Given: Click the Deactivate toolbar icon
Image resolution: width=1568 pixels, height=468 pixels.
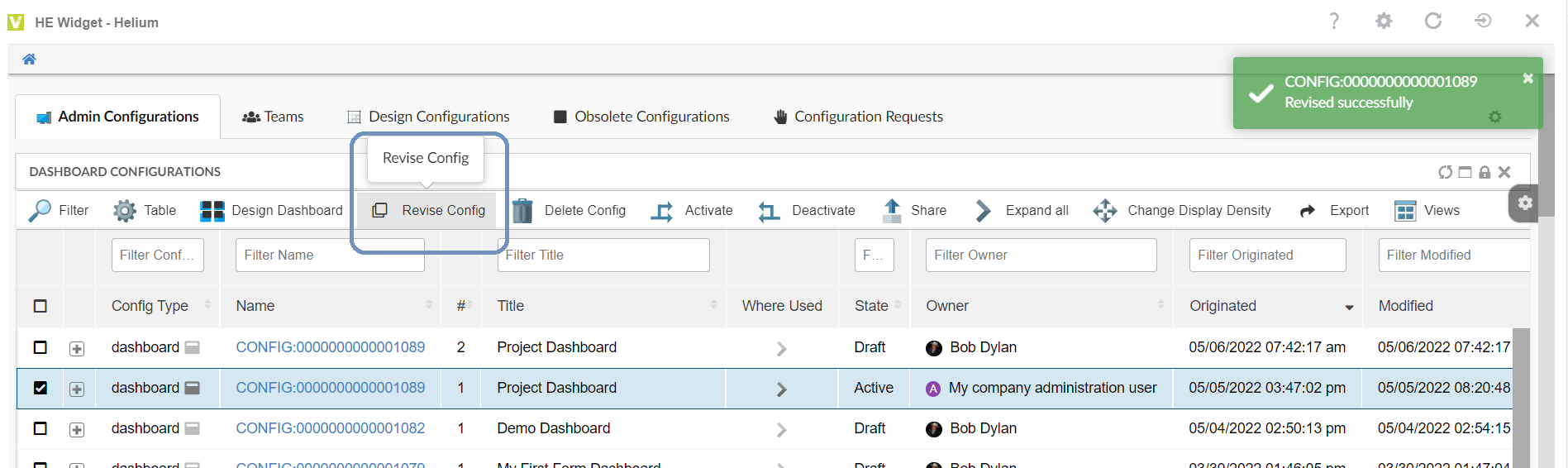Looking at the screenshot, I should click(769, 212).
